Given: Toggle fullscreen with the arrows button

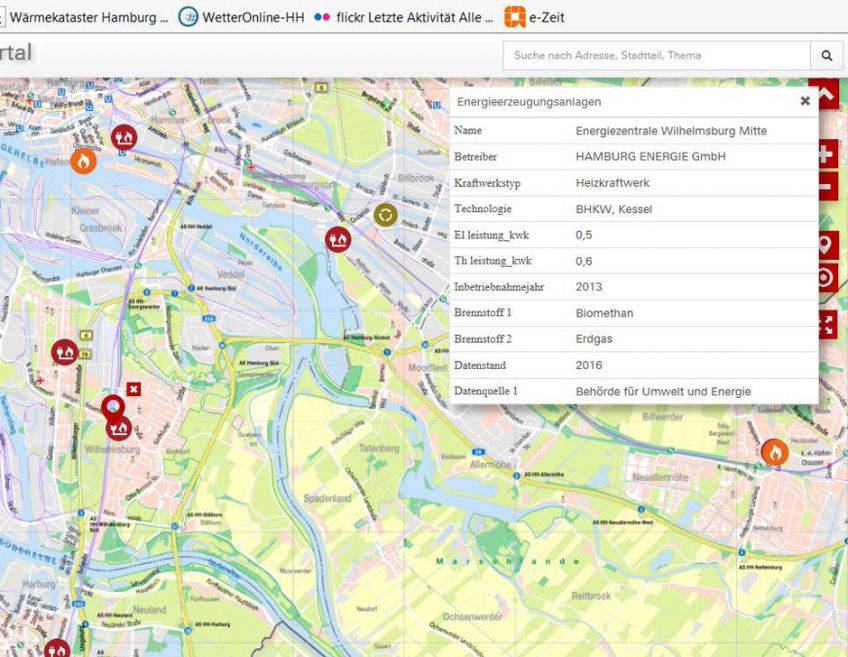Looking at the screenshot, I should click(826, 323).
